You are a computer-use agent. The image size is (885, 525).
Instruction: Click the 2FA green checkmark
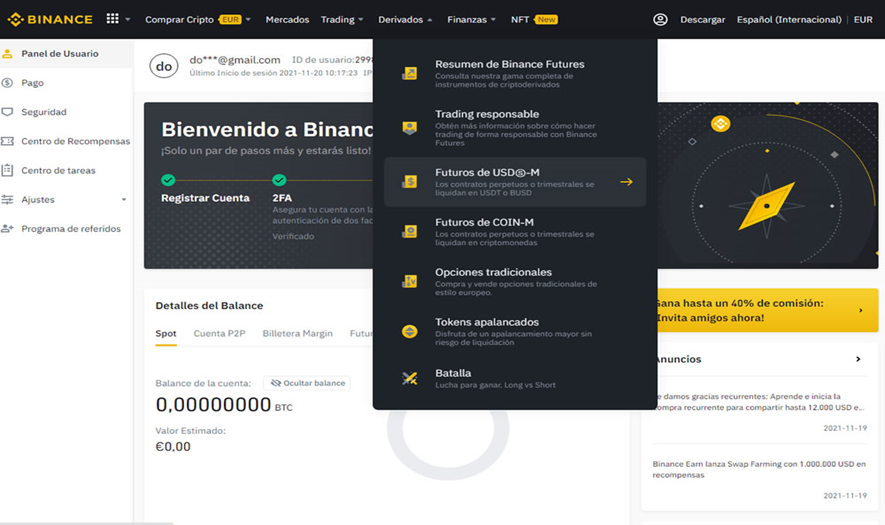(x=279, y=180)
